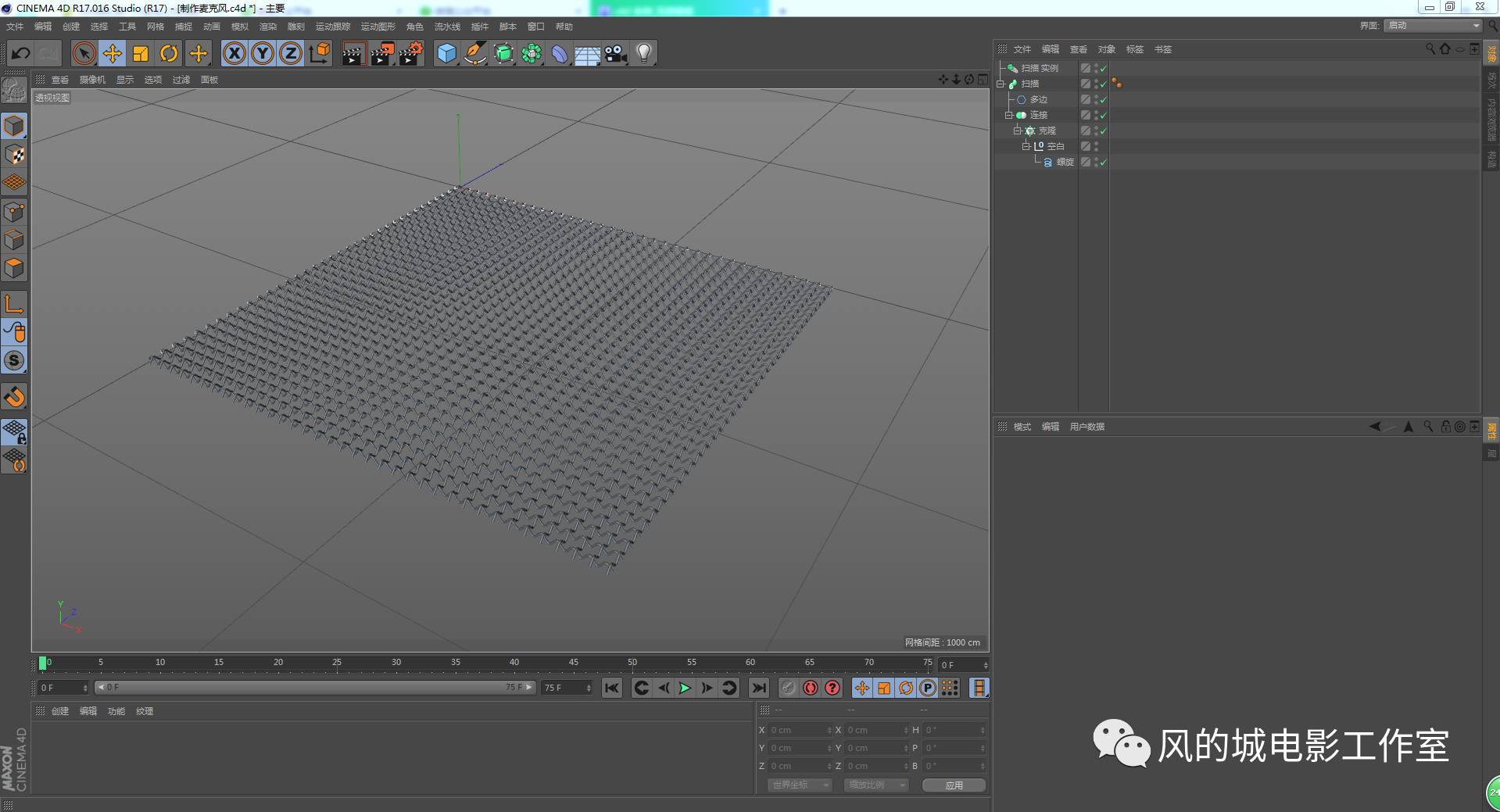Viewport: 1500px width, 812px height.
Task: Click the Render View clapboard icon
Action: [353, 53]
